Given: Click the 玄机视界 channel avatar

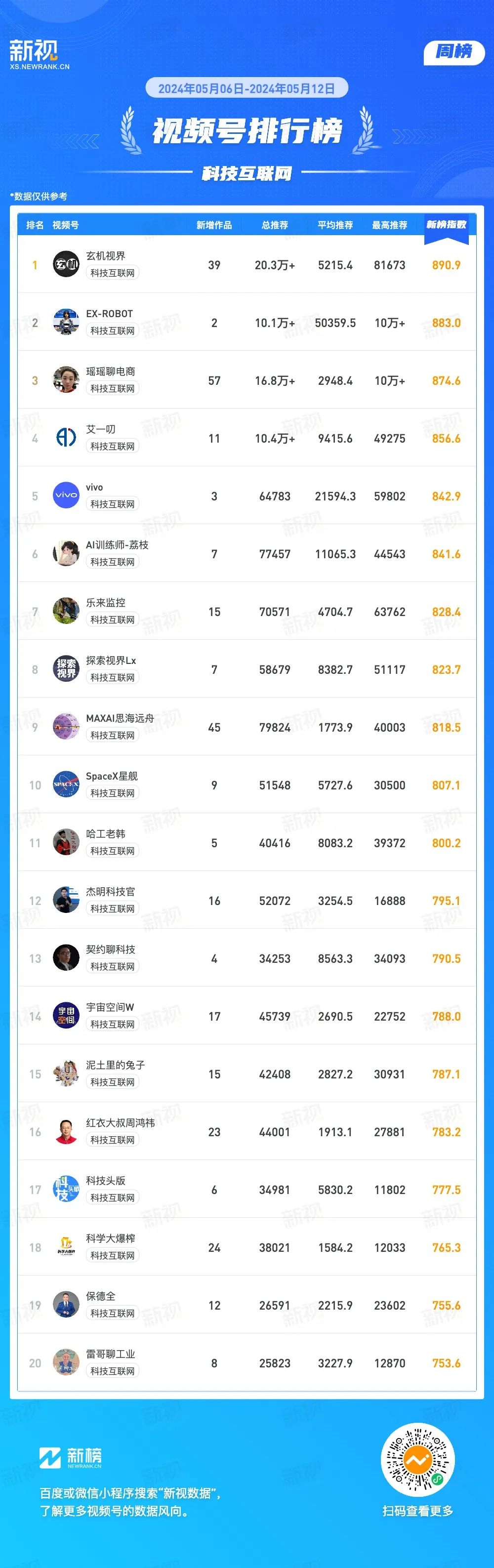Looking at the screenshot, I should click(66, 264).
